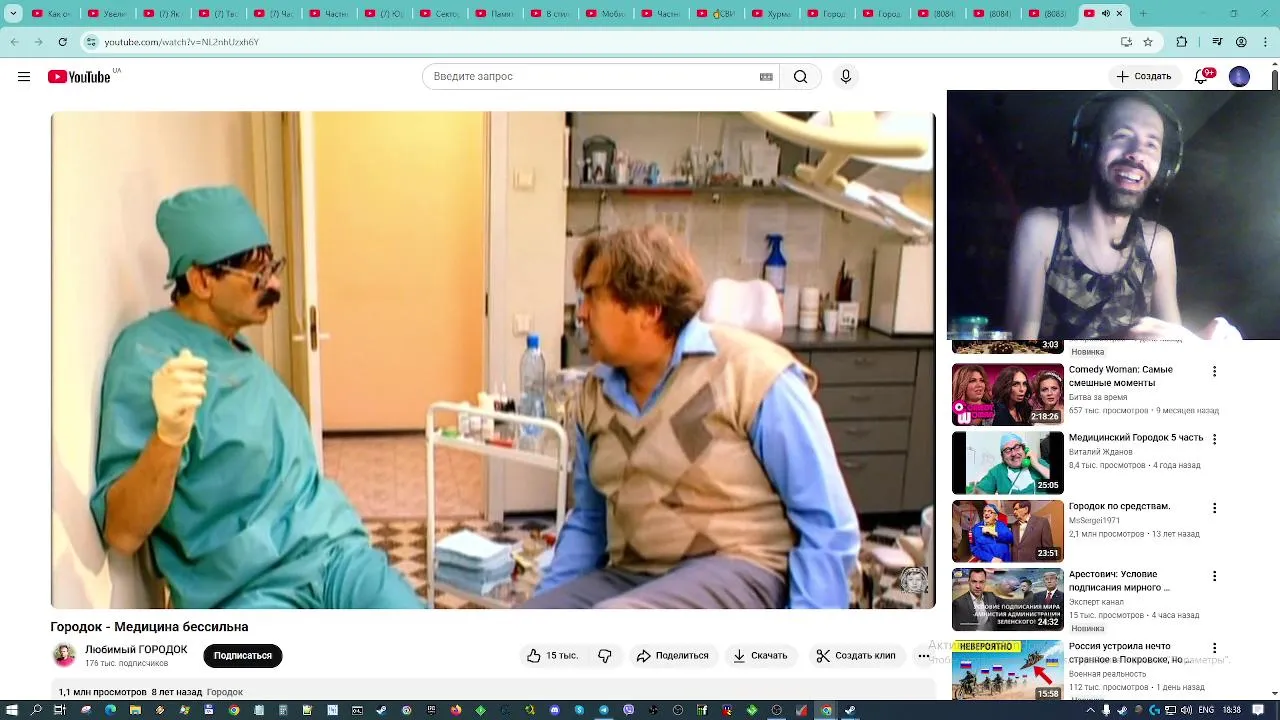This screenshot has height=720, width=1280.
Task: Open options menu for 'Медицинский Городок 5 часть'
Action: 1215,439
